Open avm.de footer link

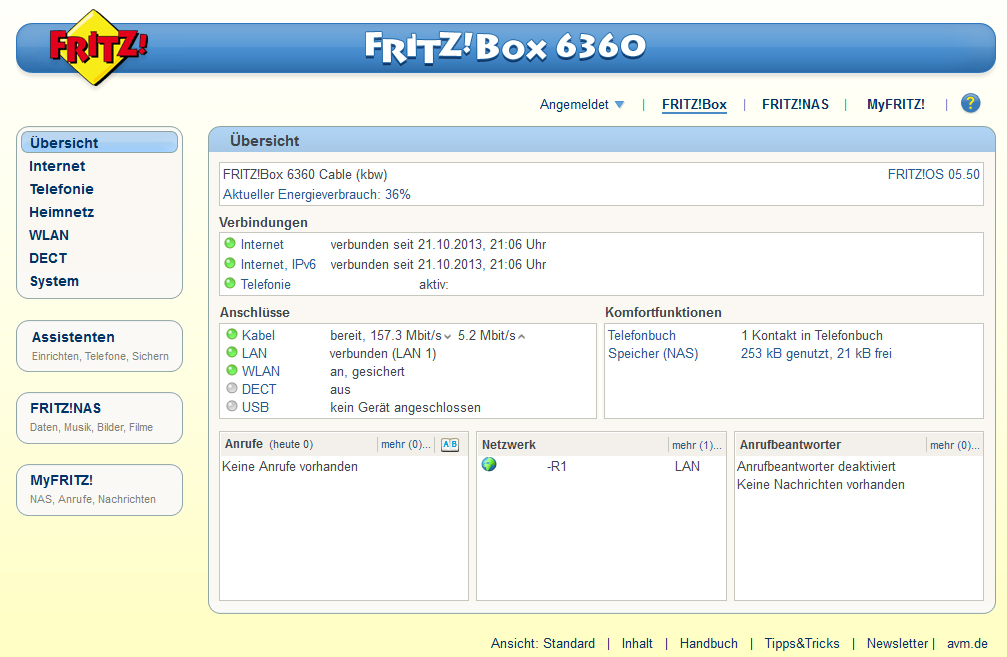(x=967, y=644)
